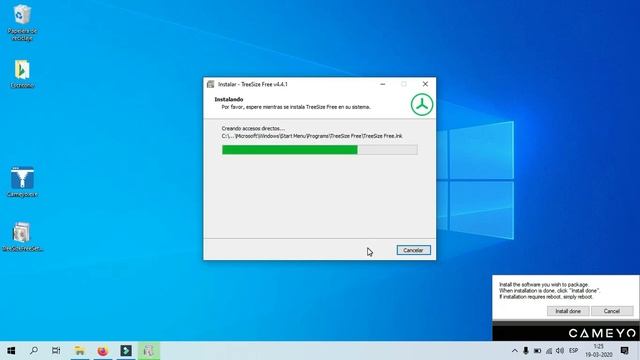Open the Windows Start menu

point(11,351)
